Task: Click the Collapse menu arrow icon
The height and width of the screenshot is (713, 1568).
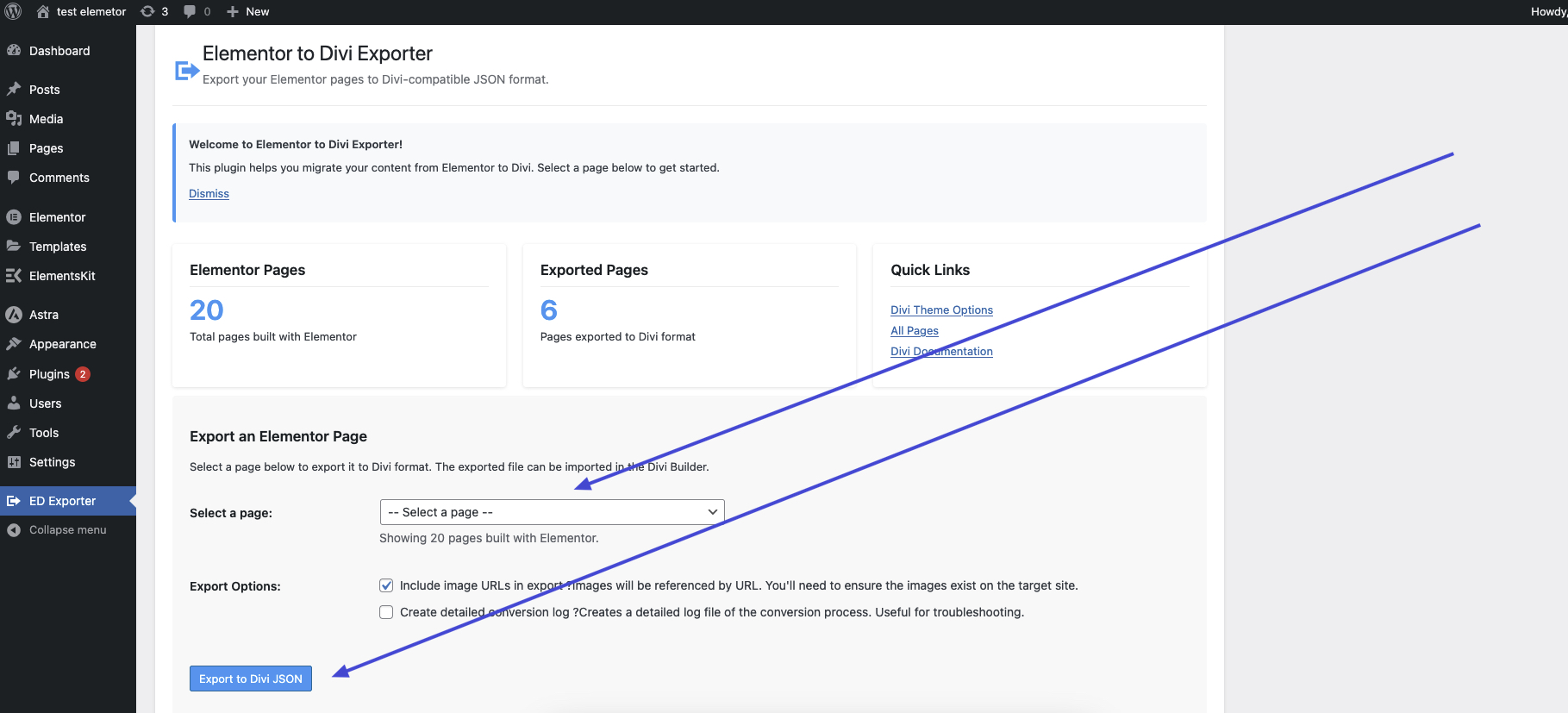Action: point(14,529)
